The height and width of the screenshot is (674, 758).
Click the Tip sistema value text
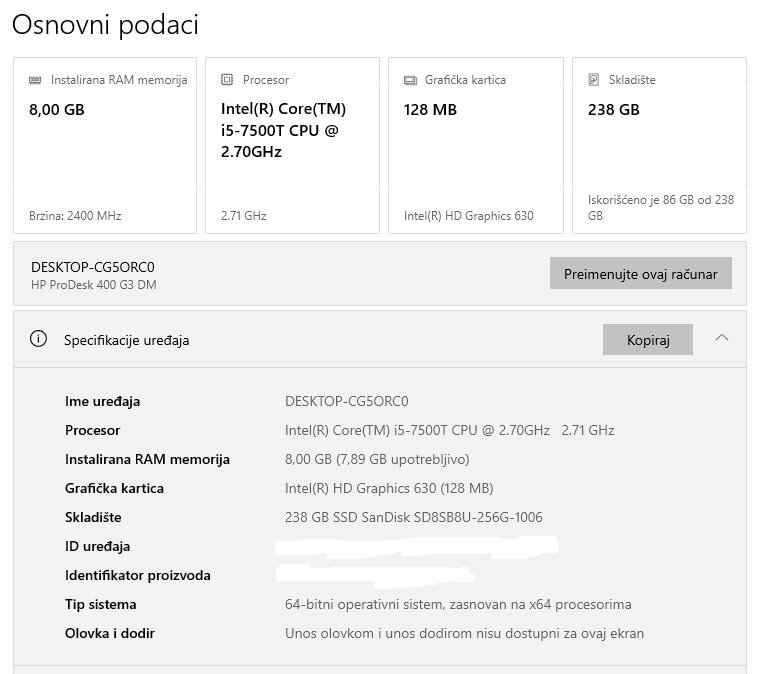457,604
